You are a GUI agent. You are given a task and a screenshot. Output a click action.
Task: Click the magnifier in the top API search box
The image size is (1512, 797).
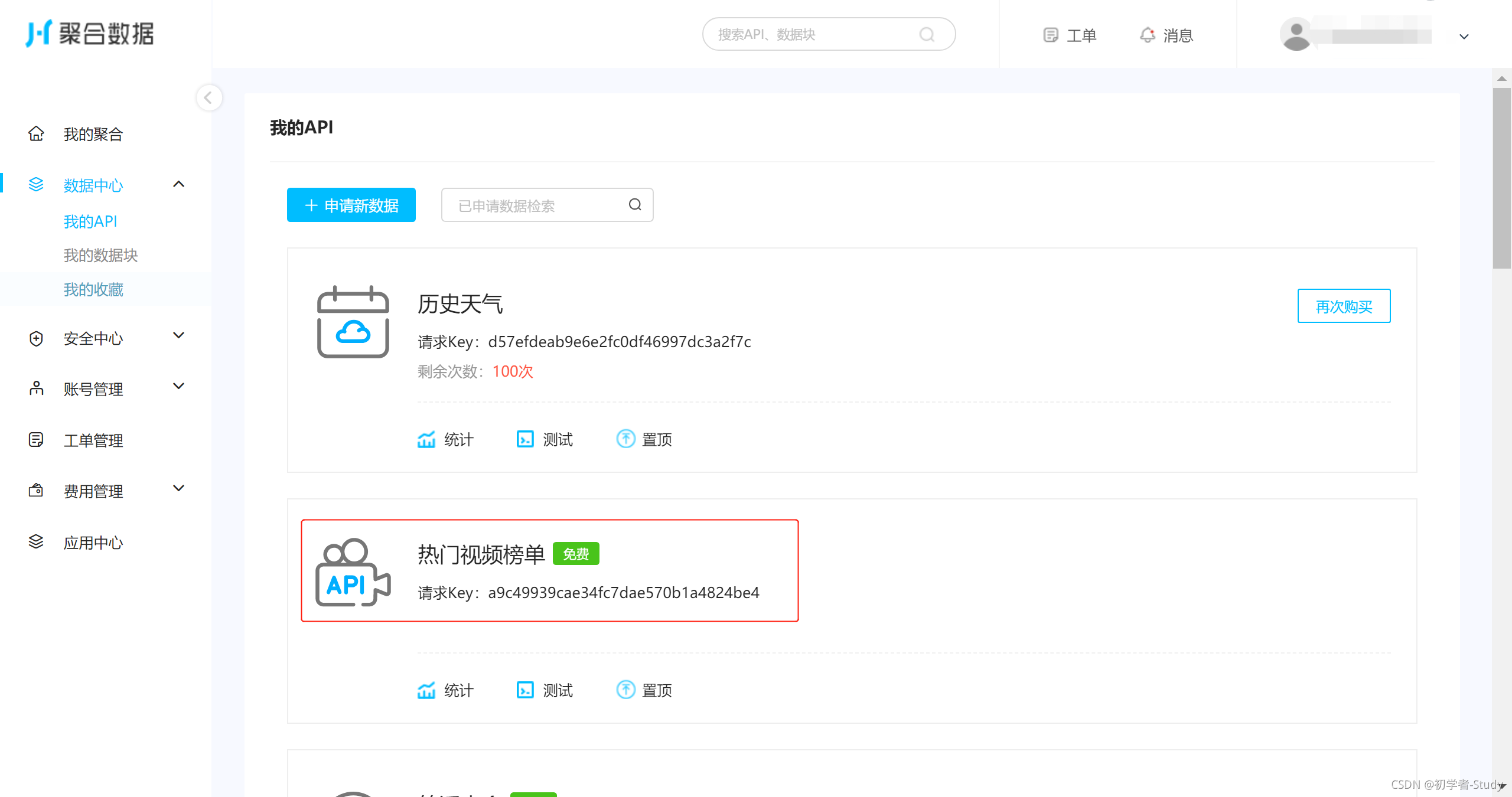click(927, 34)
